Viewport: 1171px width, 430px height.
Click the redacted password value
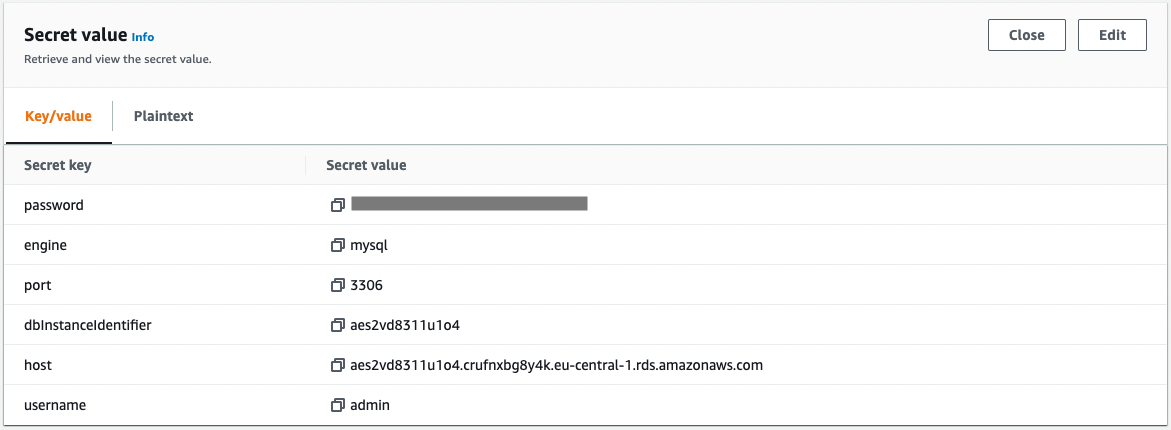click(469, 204)
